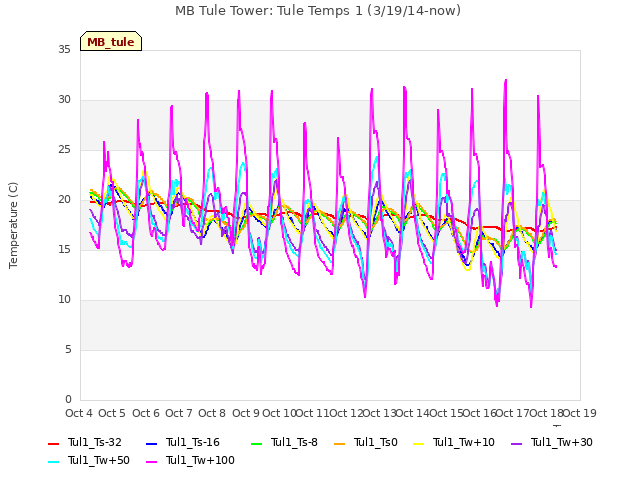
Task: Click the cyan Tul1_Tw+50 legend swatch
Action: point(53,462)
